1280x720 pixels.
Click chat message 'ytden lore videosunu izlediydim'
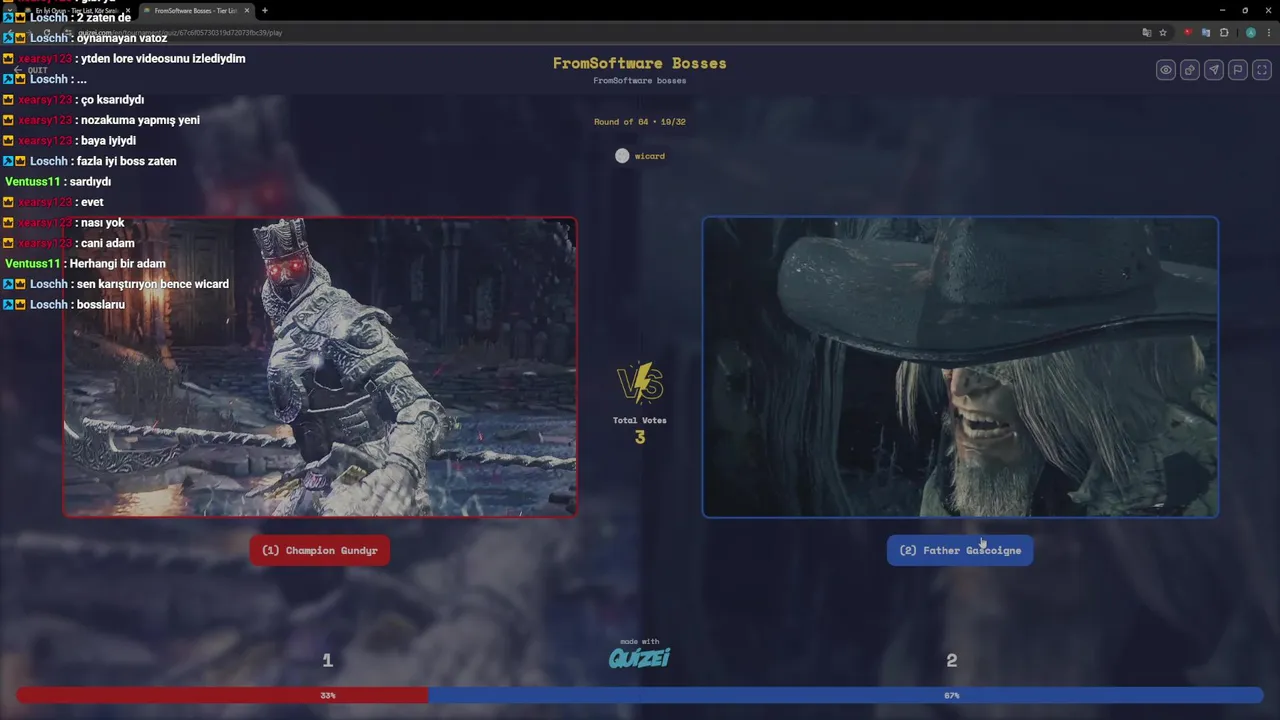(163, 59)
